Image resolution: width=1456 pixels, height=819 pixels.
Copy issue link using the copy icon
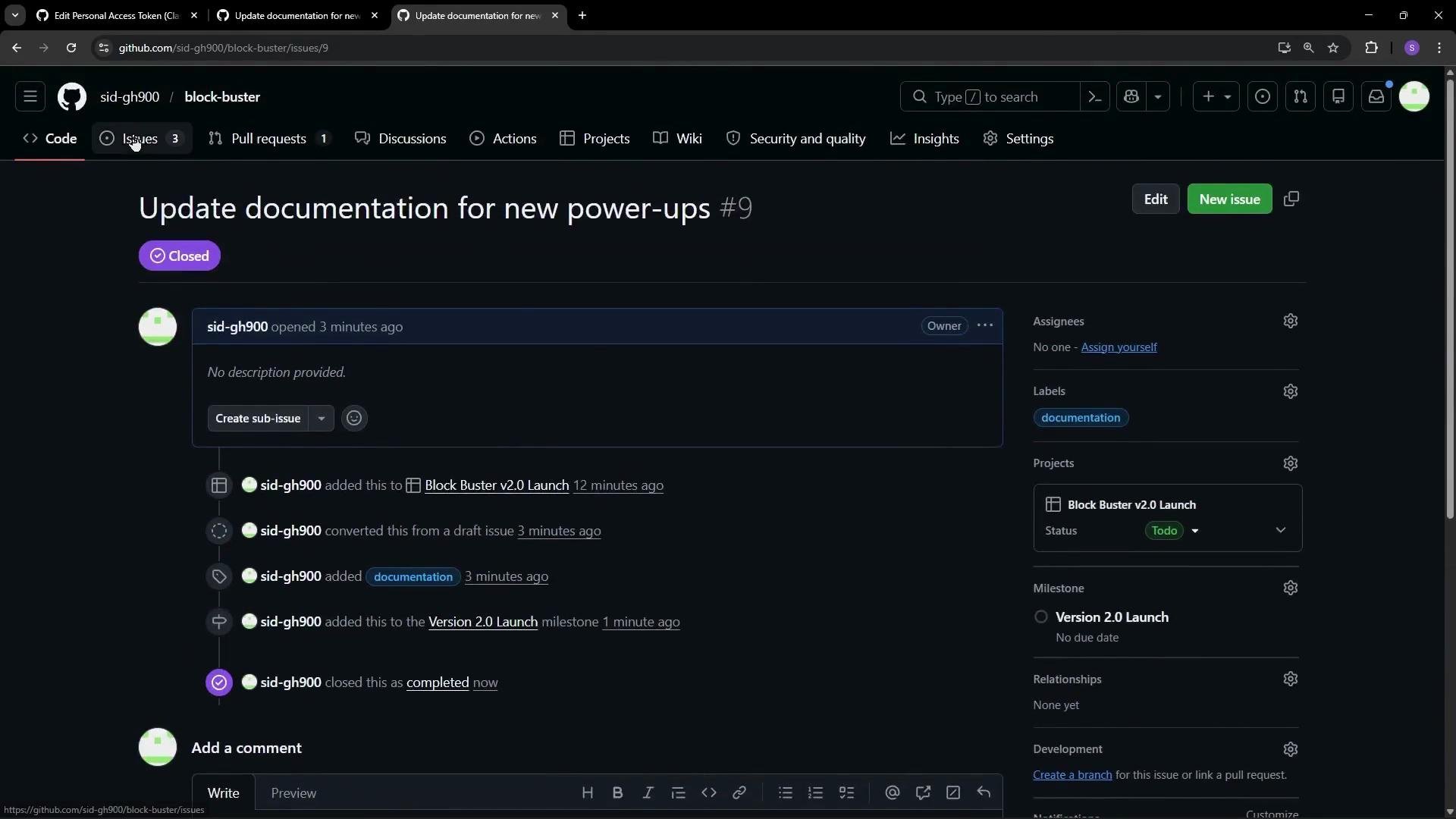click(1291, 199)
